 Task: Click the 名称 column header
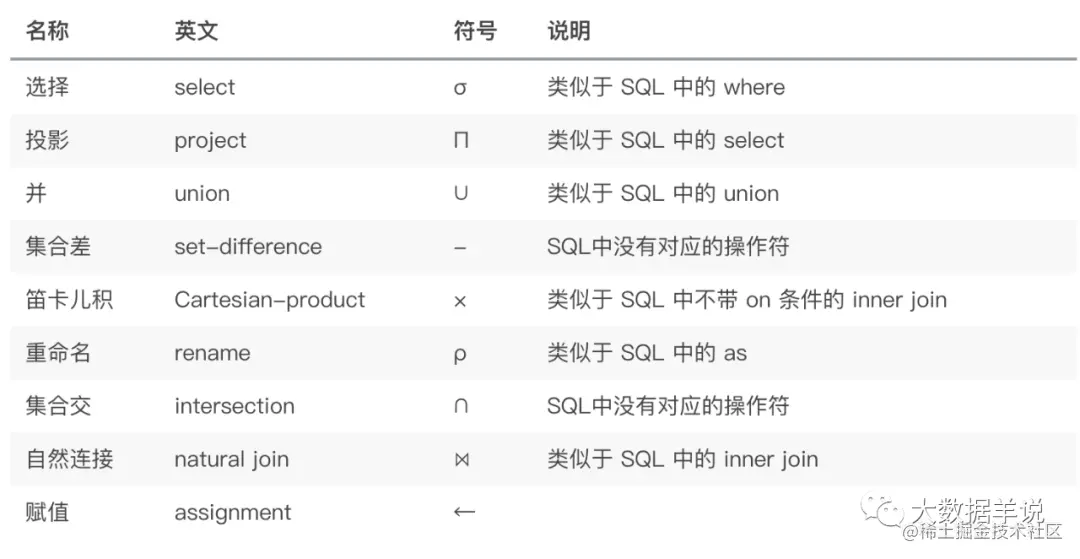click(x=47, y=31)
